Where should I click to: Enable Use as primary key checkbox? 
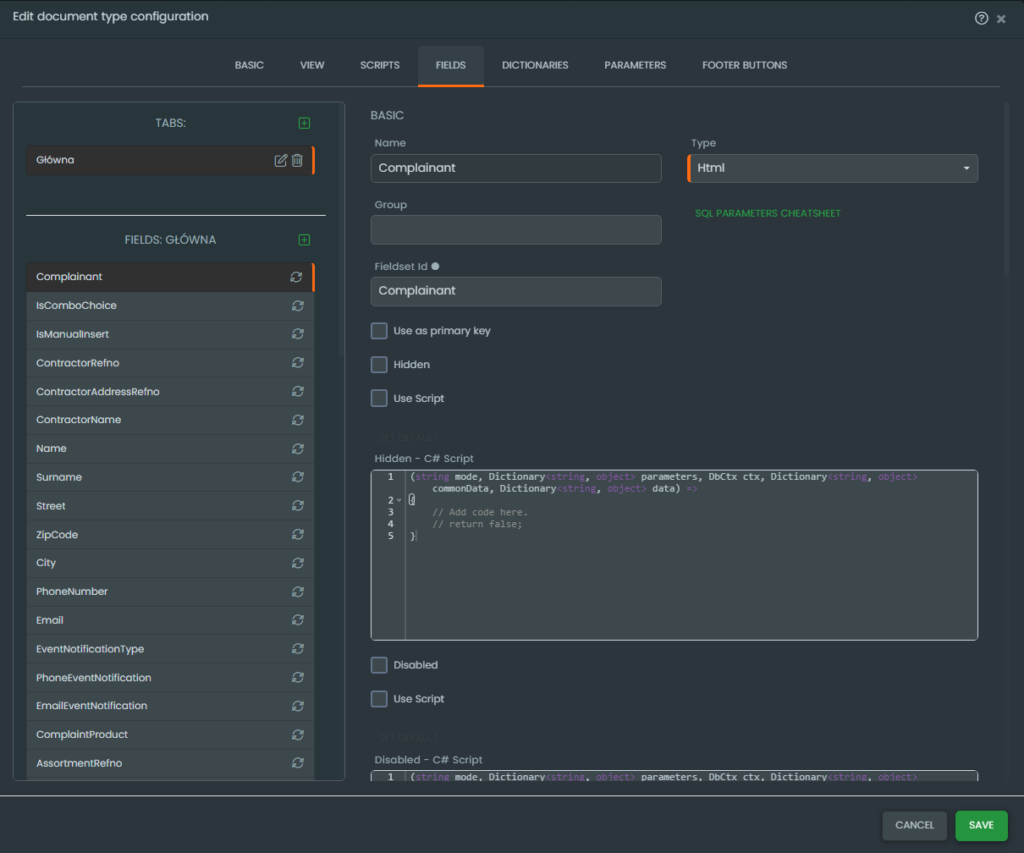pyautogui.click(x=379, y=331)
